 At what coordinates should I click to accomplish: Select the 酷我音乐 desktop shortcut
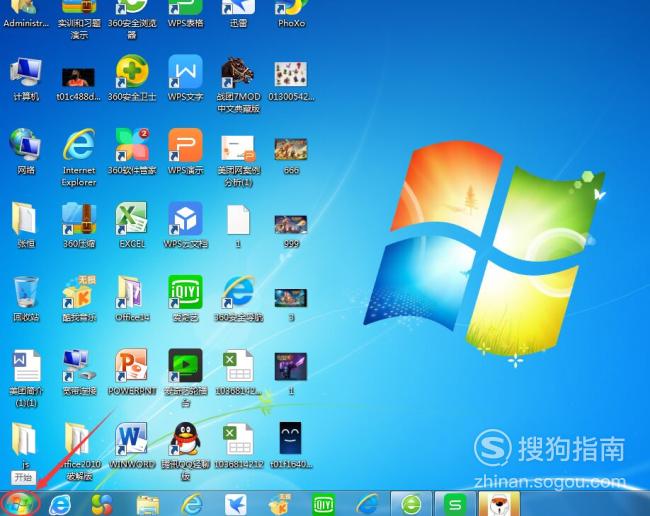point(79,298)
